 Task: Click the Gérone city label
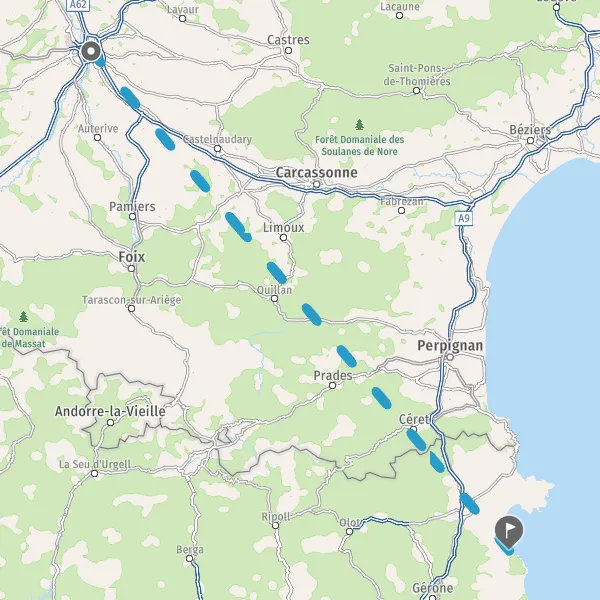coord(433,587)
